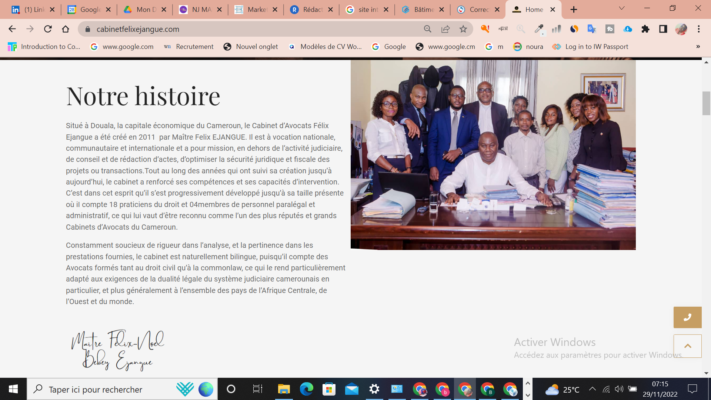The image size is (711, 400).
Task: Close the Home tab
Action: 553,10
